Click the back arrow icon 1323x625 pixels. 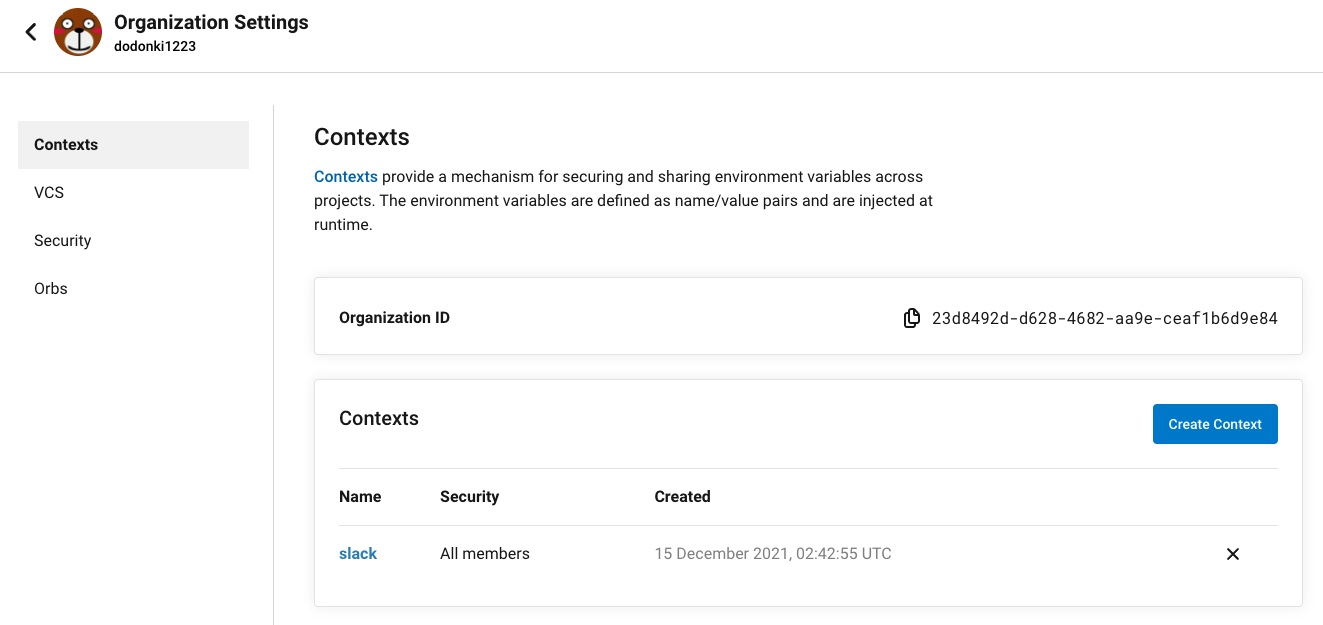(x=31, y=32)
